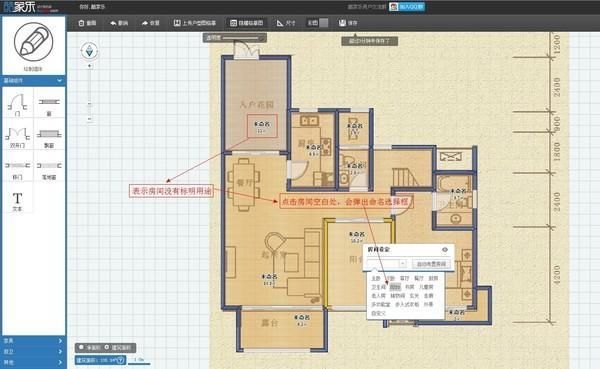Choose 卫生间 from room name list
Image resolution: width=600 pixels, height=369 pixels.
tap(378, 287)
